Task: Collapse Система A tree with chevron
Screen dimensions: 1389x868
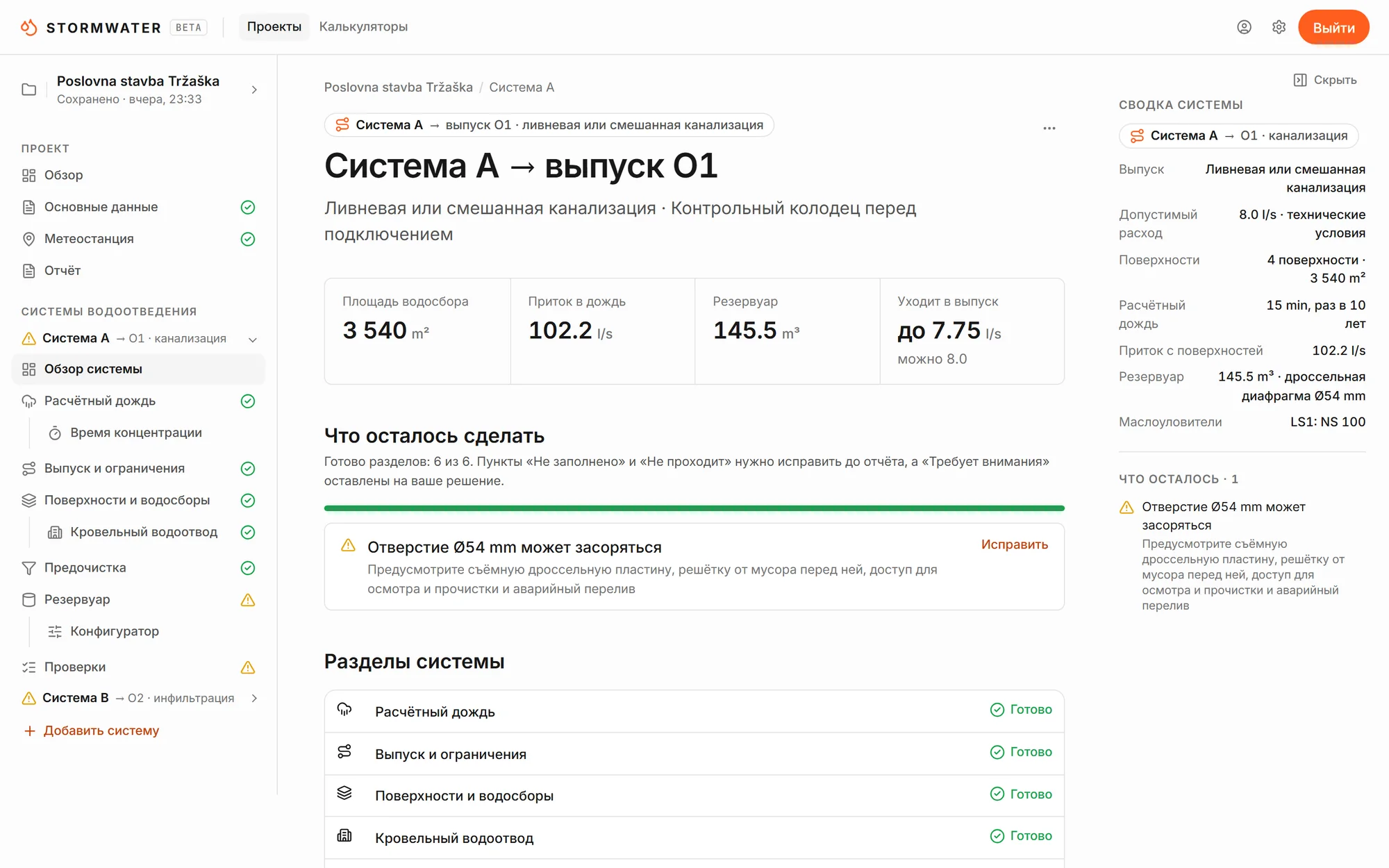Action: 253,340
